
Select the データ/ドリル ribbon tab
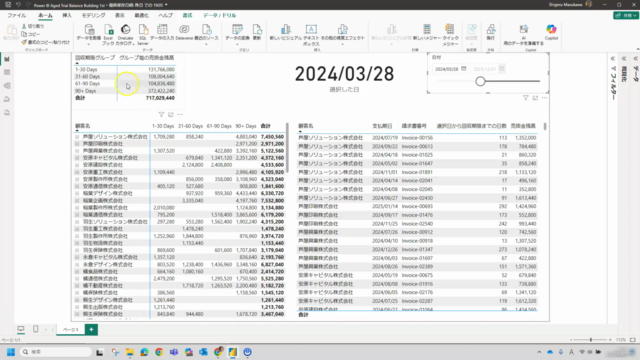point(220,16)
